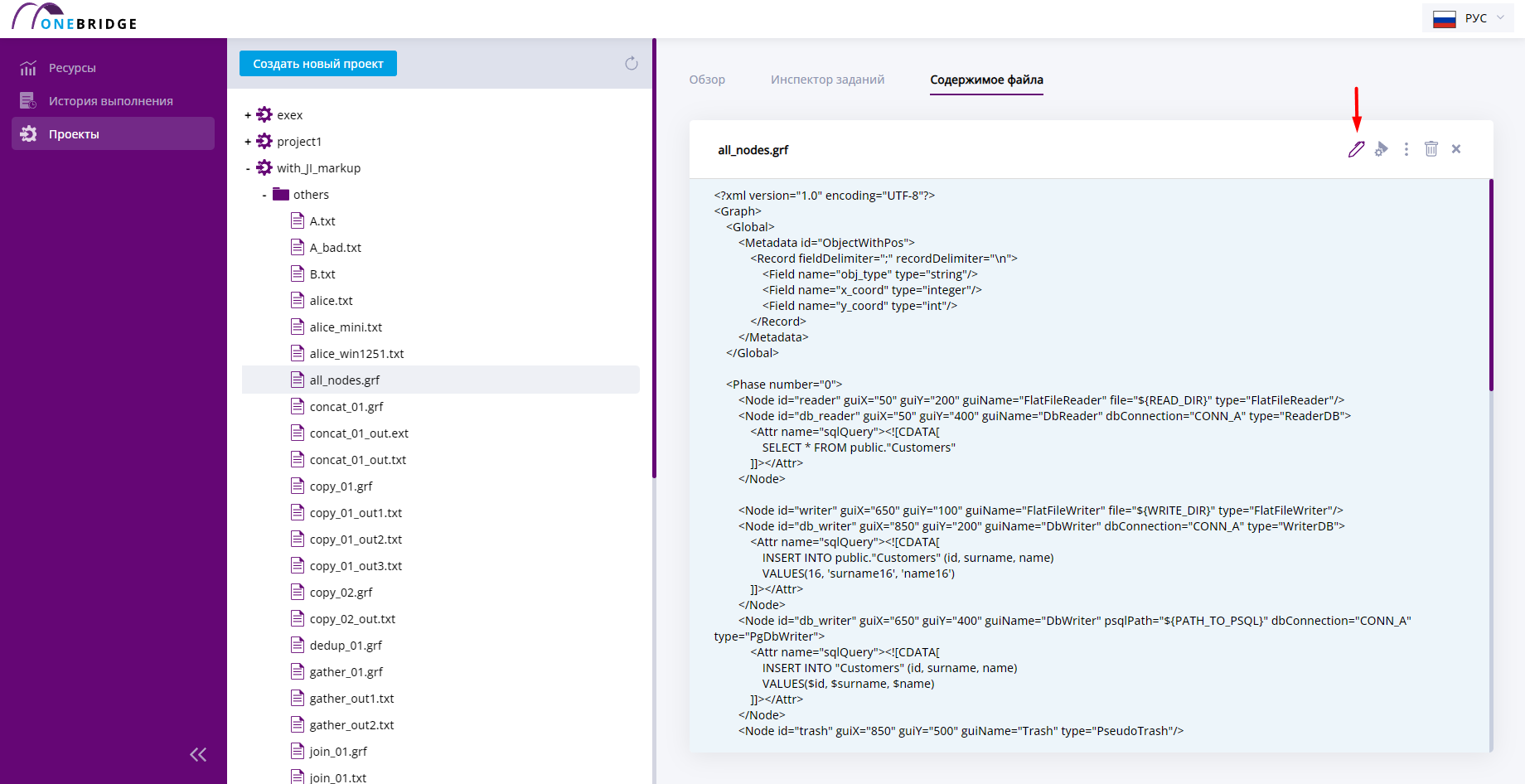
Task: Open file copy_01_out1.txt
Action: point(356,513)
